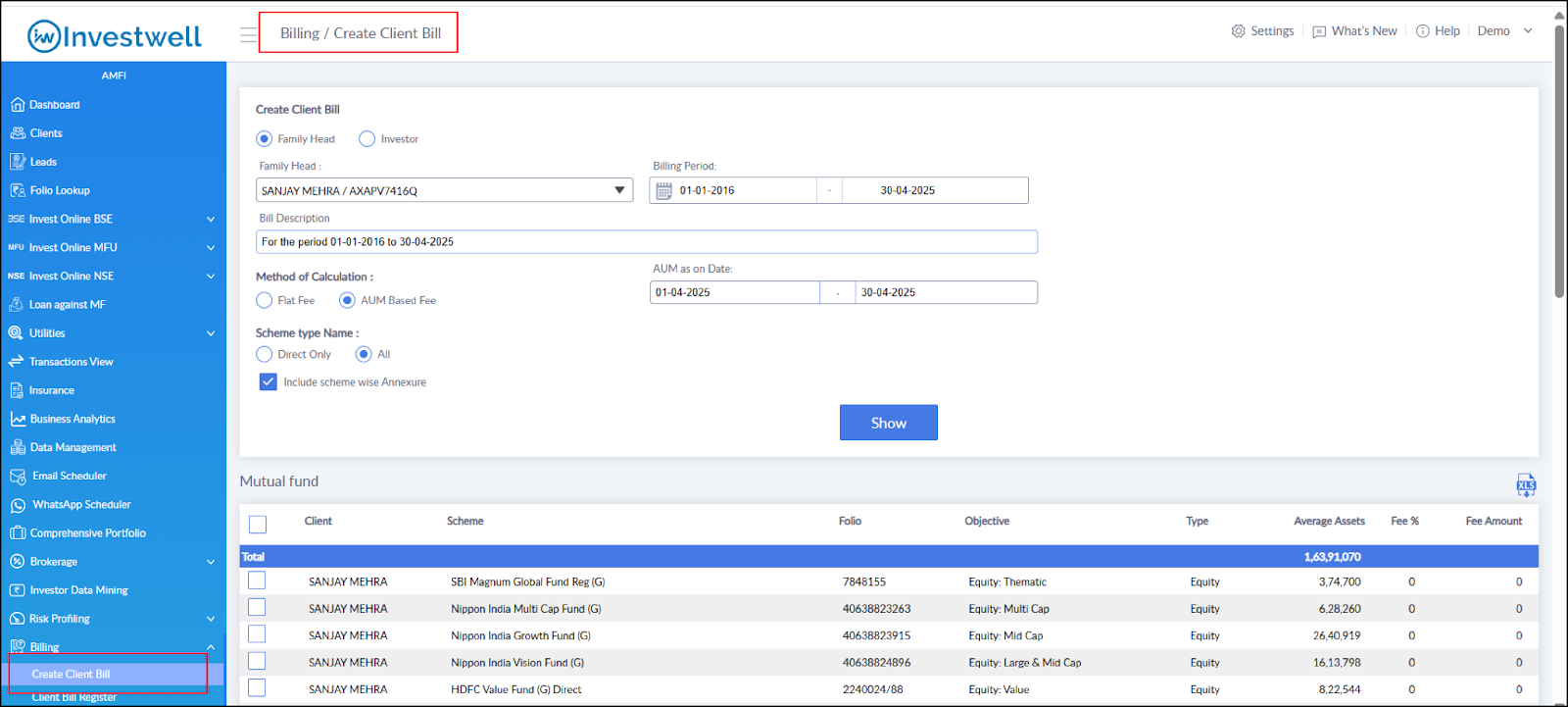Click the Investor Data Mining icon
1568x707 pixels.
coord(17,590)
